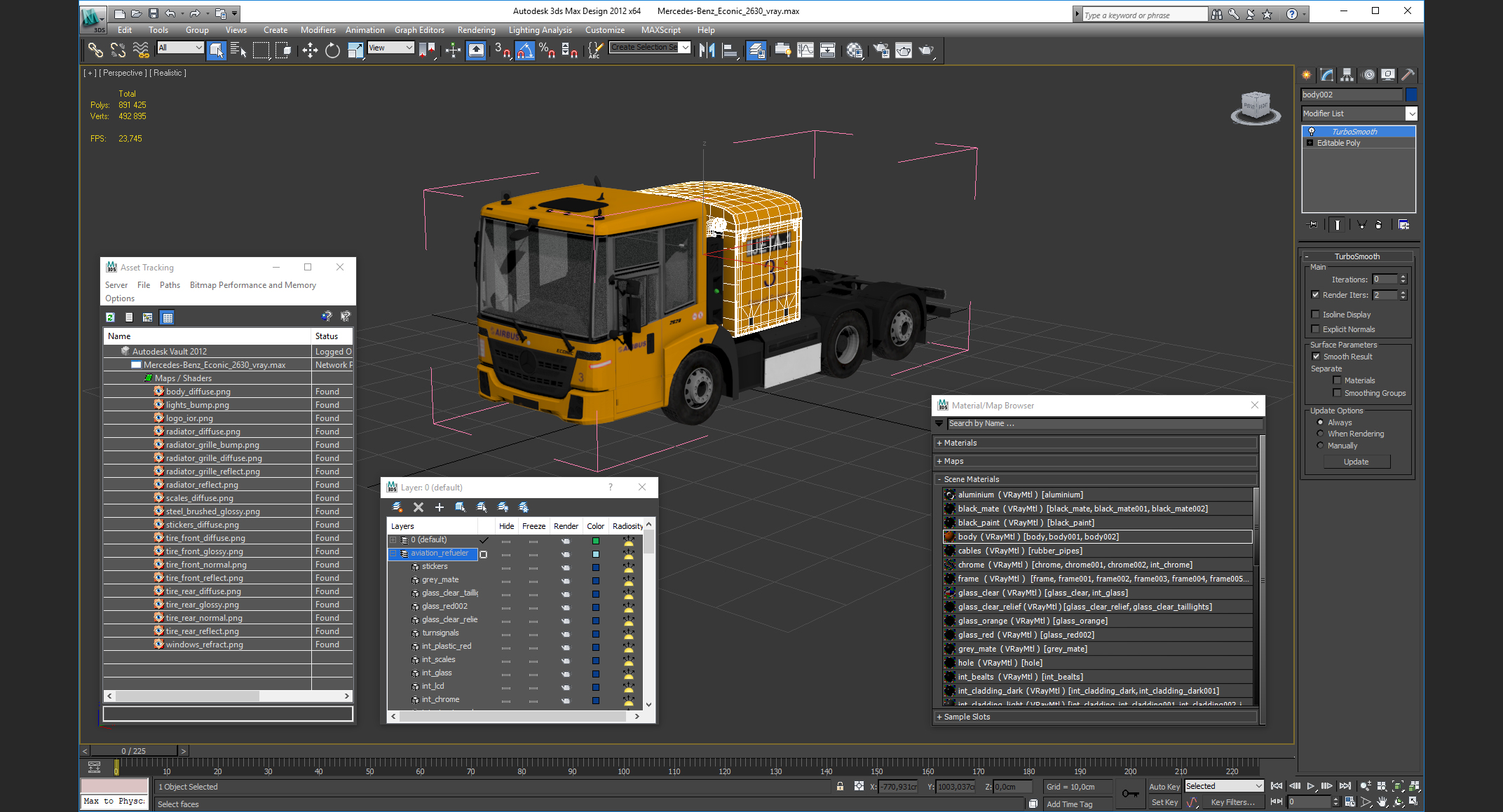Image resolution: width=1503 pixels, height=812 pixels.
Task: Open the Modifier List dropdown
Action: pos(1411,113)
